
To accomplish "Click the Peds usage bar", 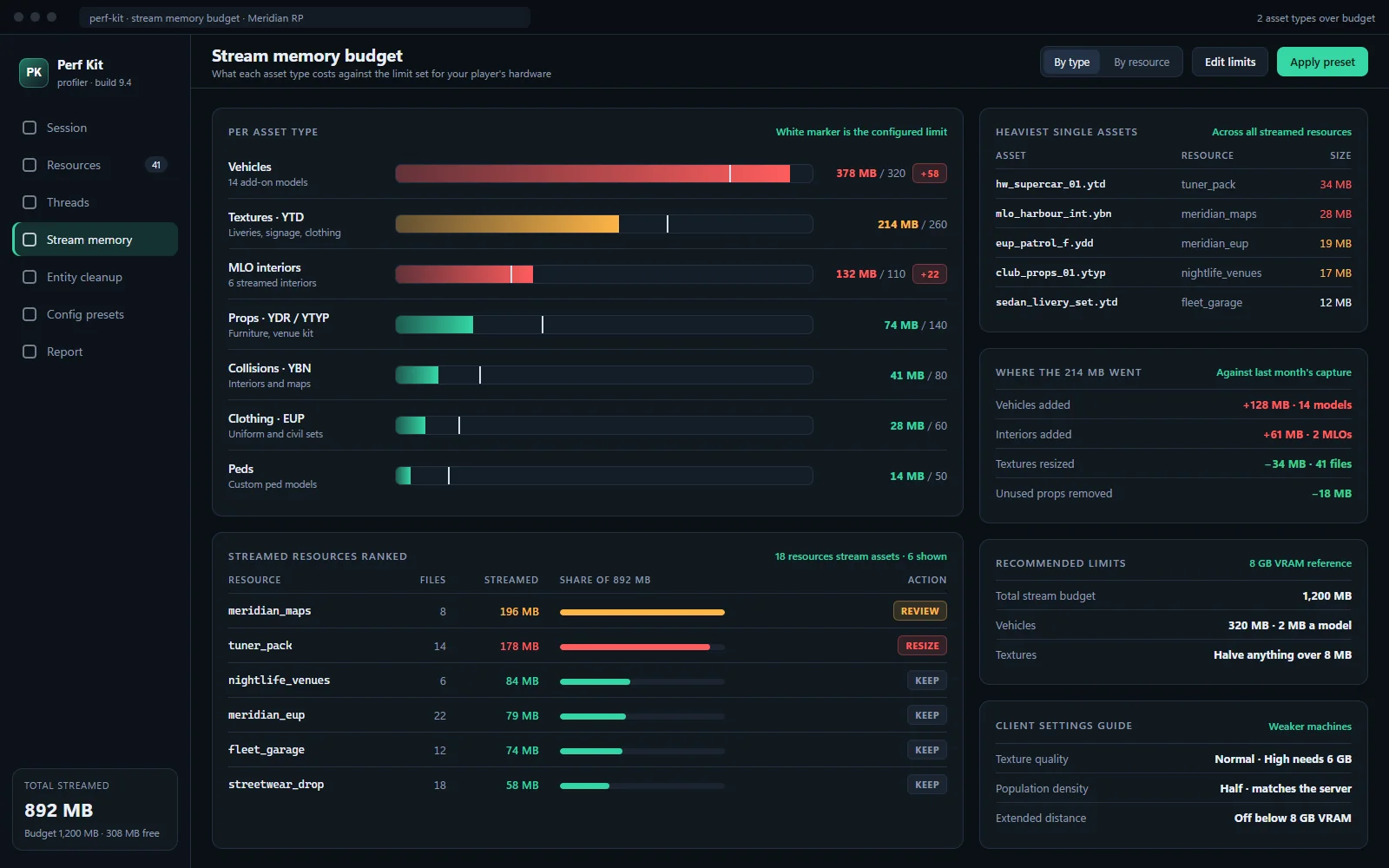I will pos(604,476).
